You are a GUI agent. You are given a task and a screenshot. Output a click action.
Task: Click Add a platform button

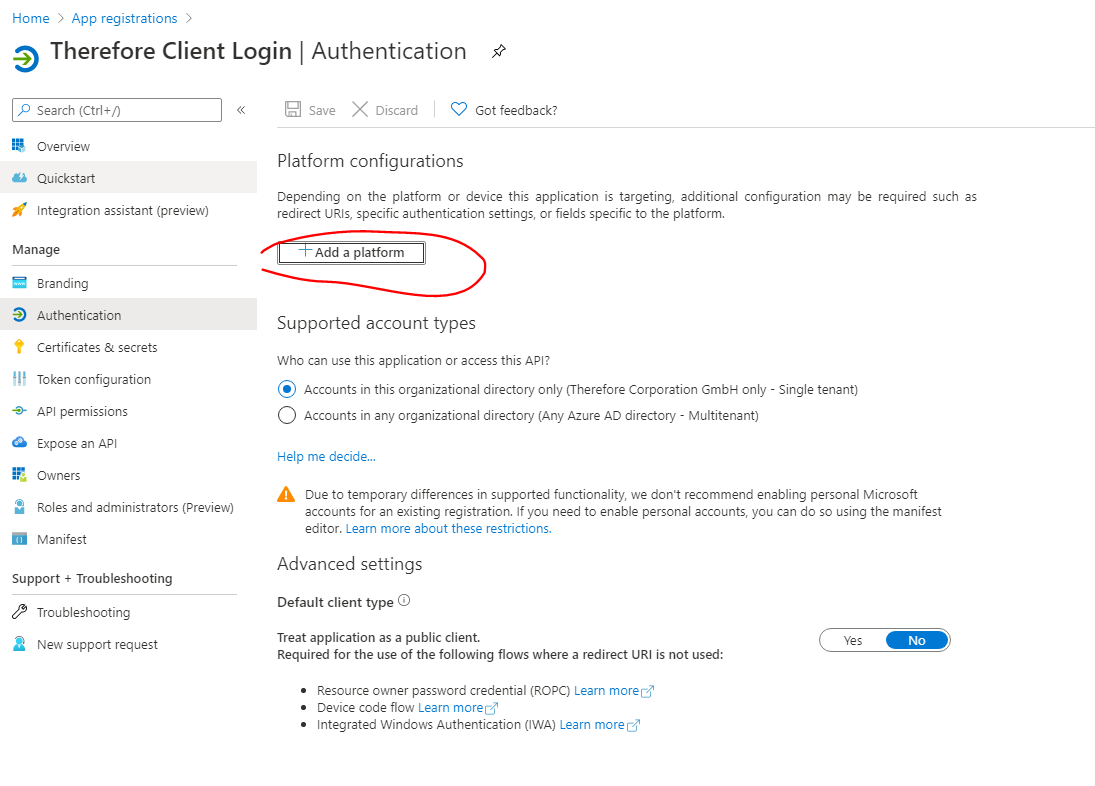pos(351,252)
